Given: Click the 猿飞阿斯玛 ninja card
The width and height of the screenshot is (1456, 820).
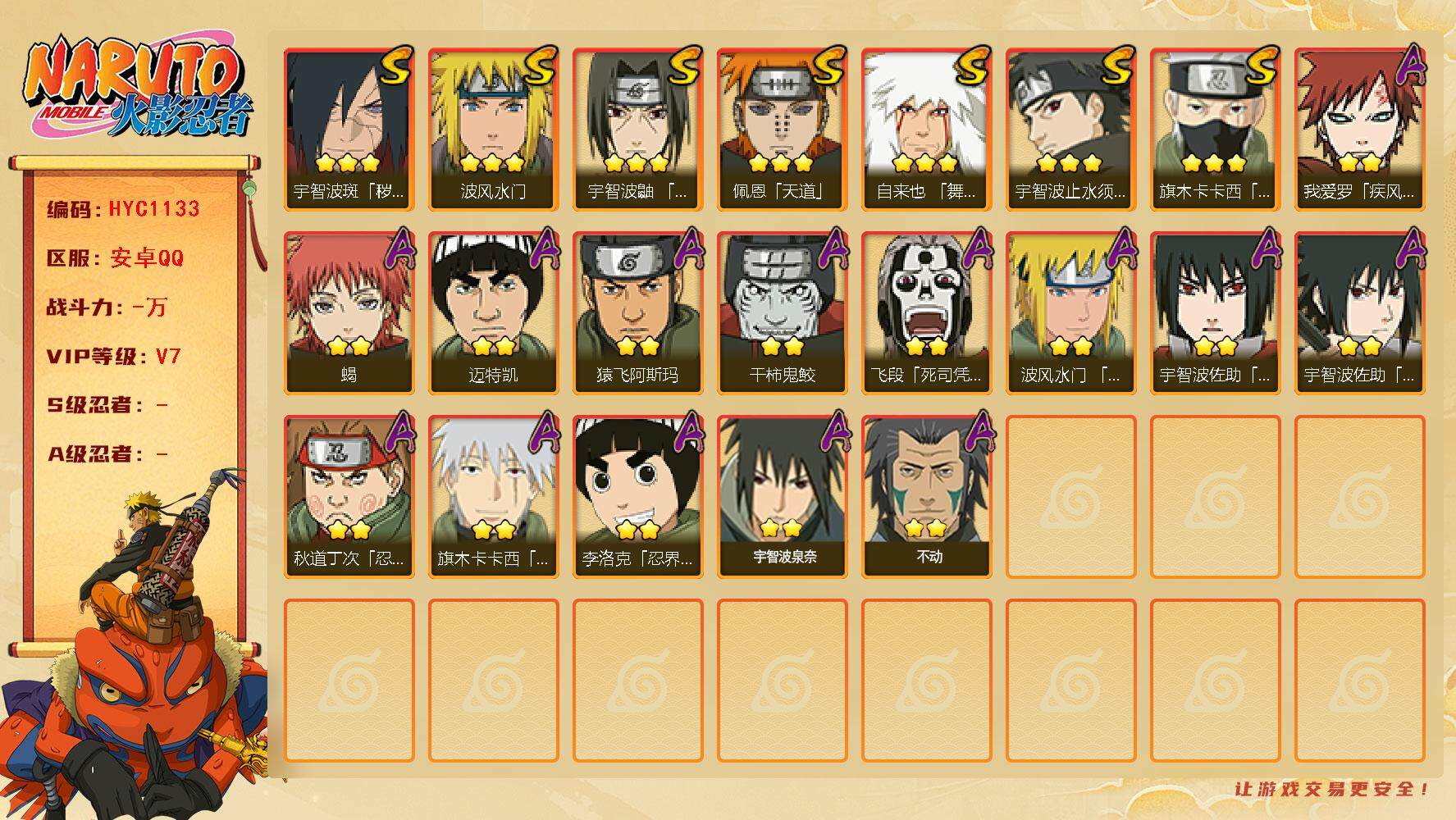Looking at the screenshot, I should (637, 313).
